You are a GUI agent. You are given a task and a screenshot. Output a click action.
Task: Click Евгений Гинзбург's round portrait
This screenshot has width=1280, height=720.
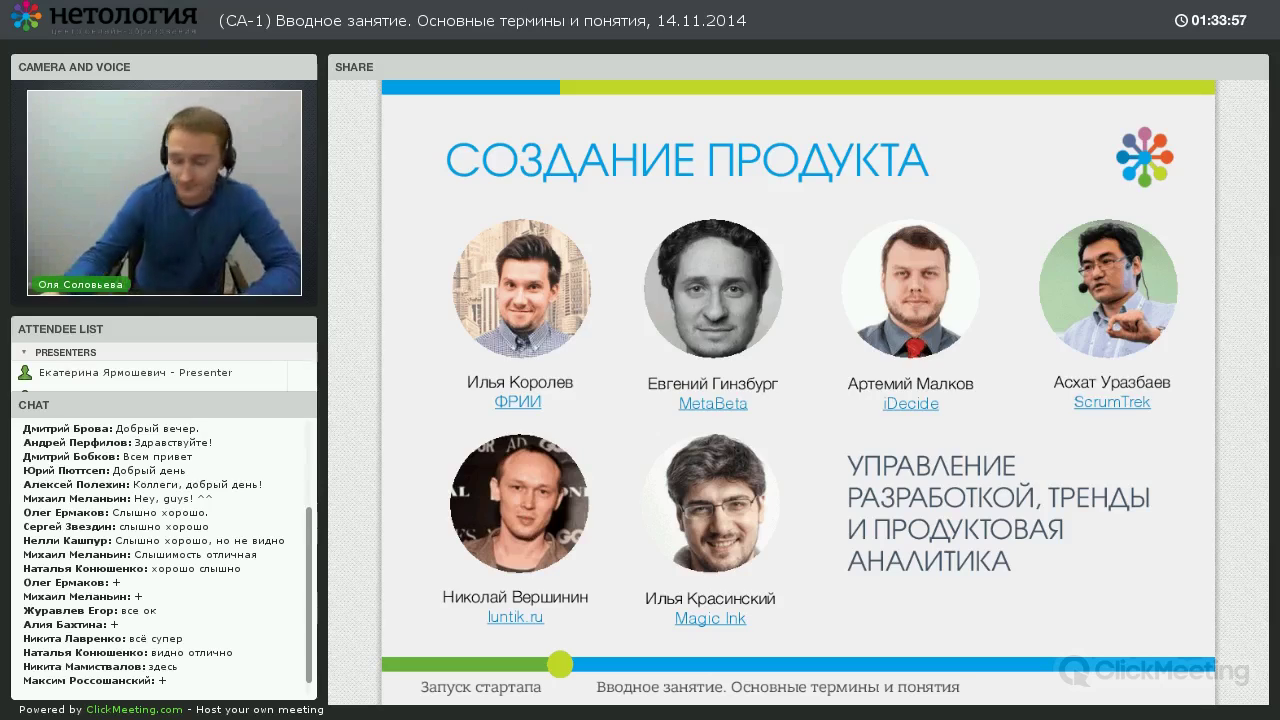tap(712, 288)
